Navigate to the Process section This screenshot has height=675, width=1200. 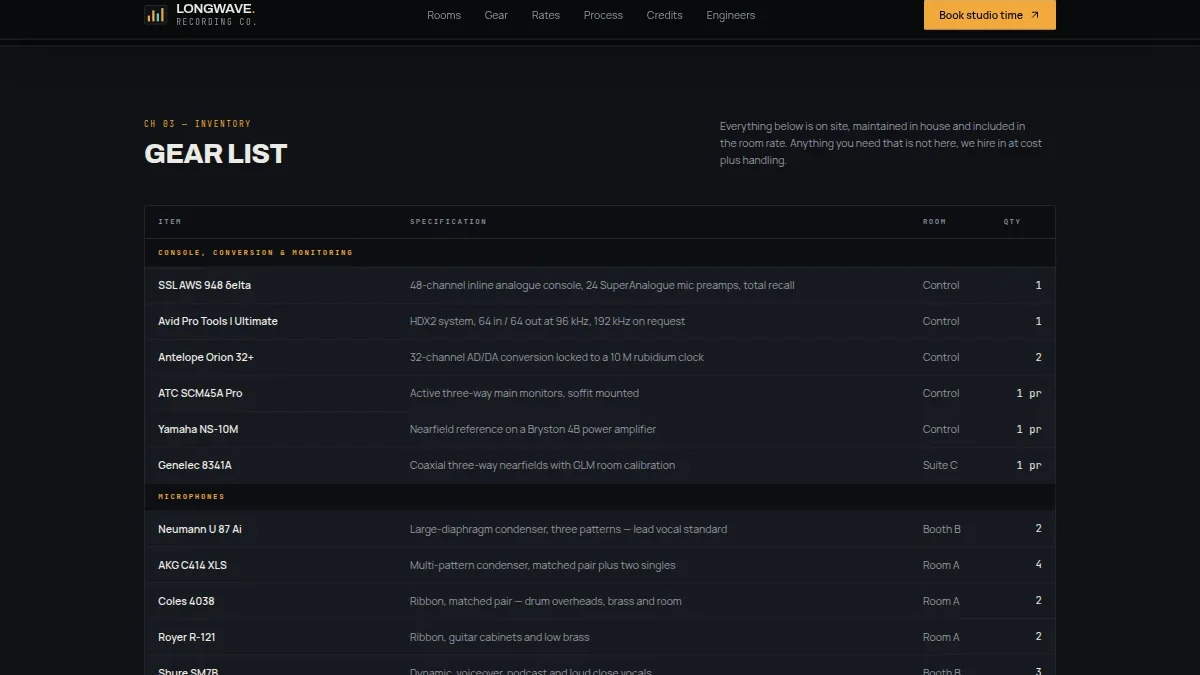click(603, 15)
